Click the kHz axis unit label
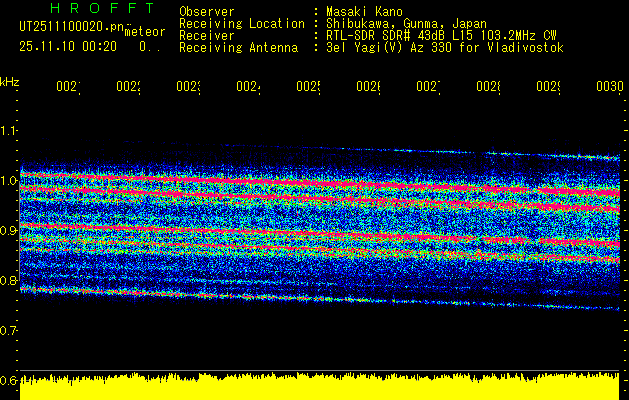This screenshot has width=629, height=400. [10, 82]
